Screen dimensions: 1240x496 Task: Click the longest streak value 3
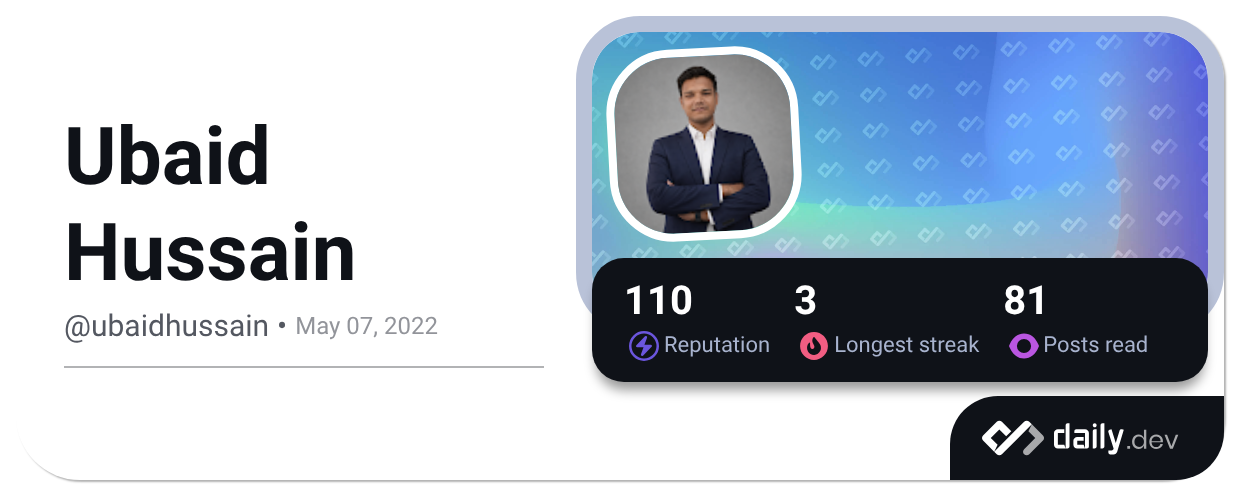pos(806,300)
